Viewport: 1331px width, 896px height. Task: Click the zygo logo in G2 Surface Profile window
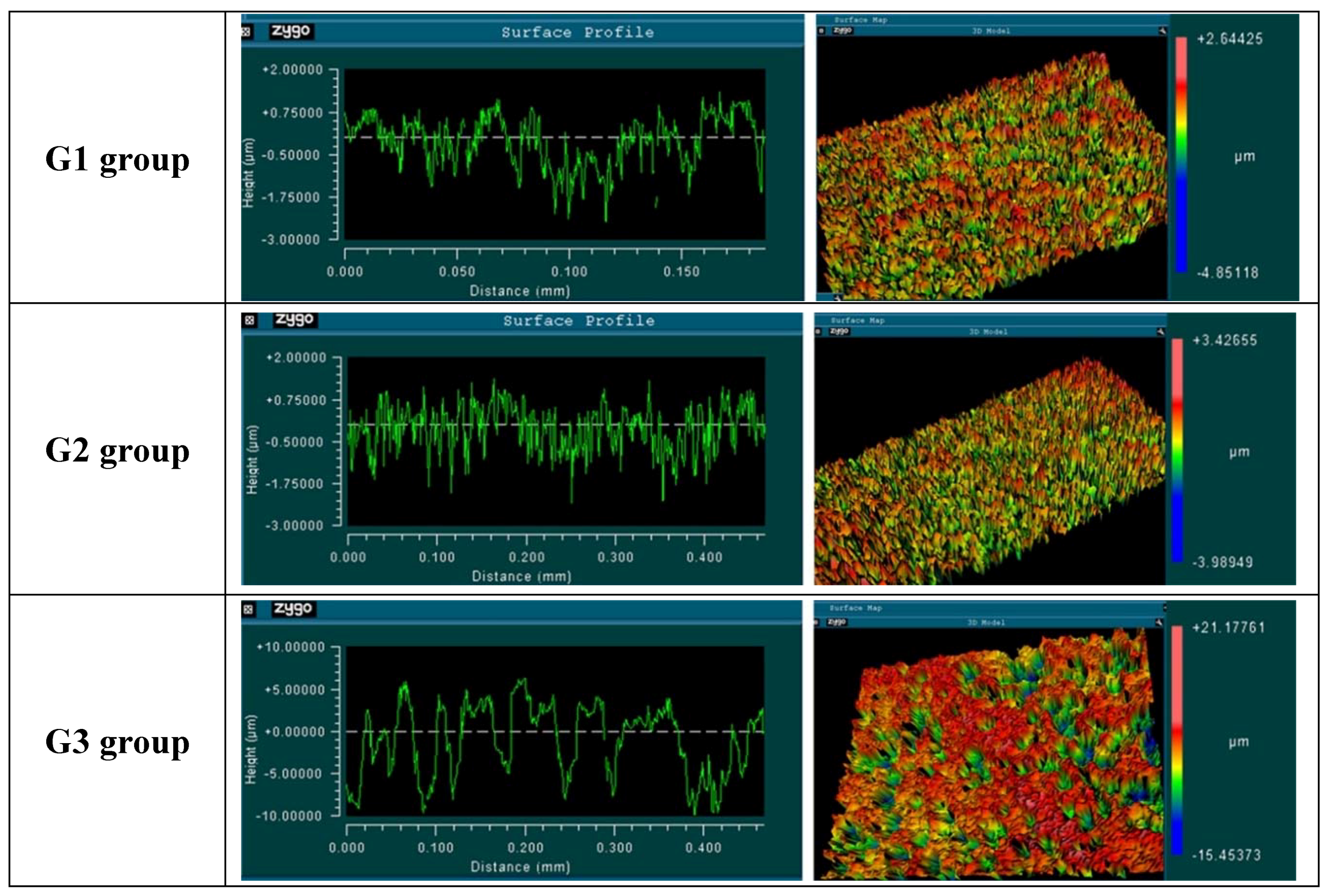click(294, 319)
